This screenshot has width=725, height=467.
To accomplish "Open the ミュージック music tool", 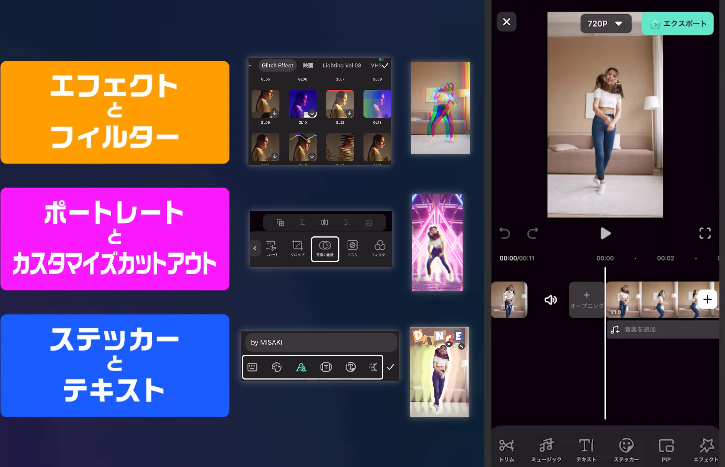I will coord(546,450).
